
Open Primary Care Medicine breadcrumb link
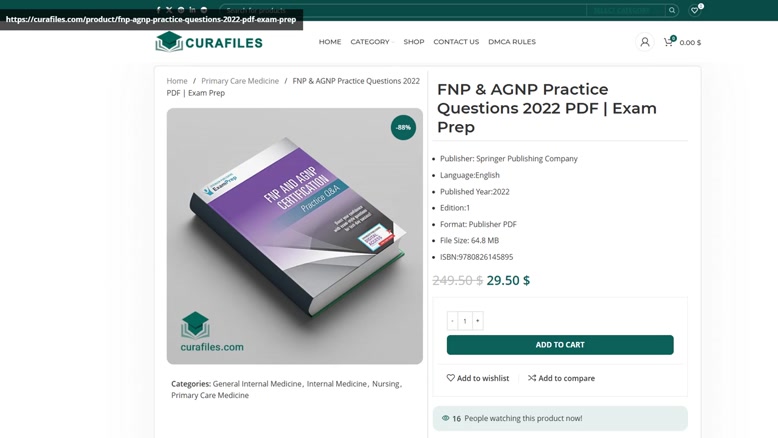click(240, 81)
